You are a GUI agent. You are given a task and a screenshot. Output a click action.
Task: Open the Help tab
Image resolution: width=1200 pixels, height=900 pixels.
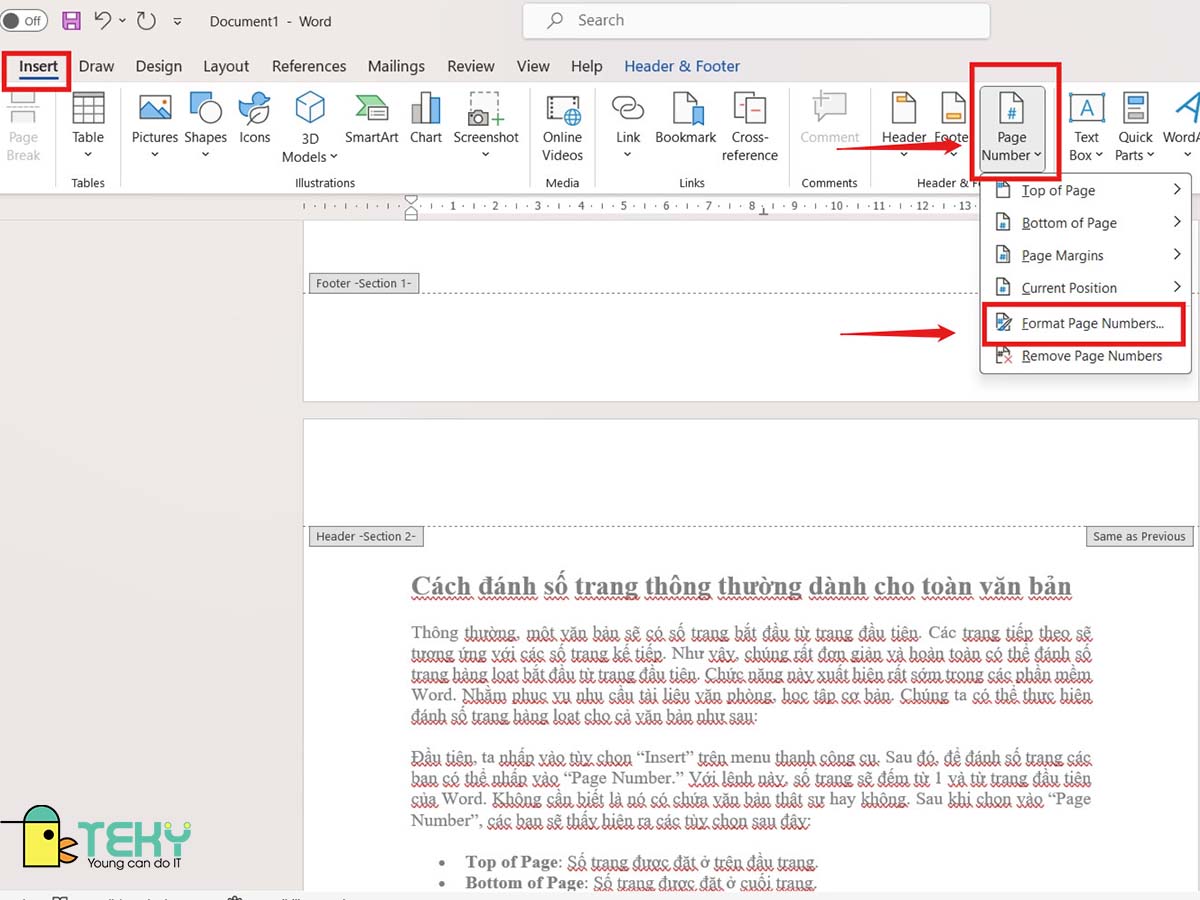click(x=587, y=67)
